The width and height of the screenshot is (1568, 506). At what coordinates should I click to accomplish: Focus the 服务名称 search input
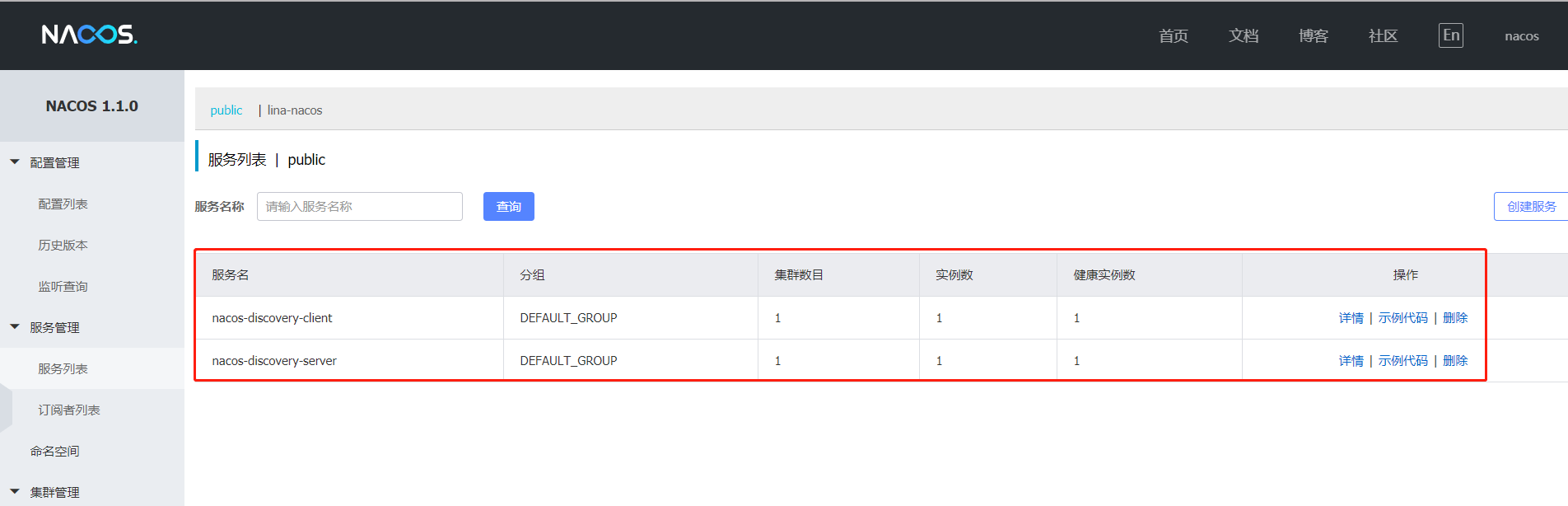[x=360, y=207]
